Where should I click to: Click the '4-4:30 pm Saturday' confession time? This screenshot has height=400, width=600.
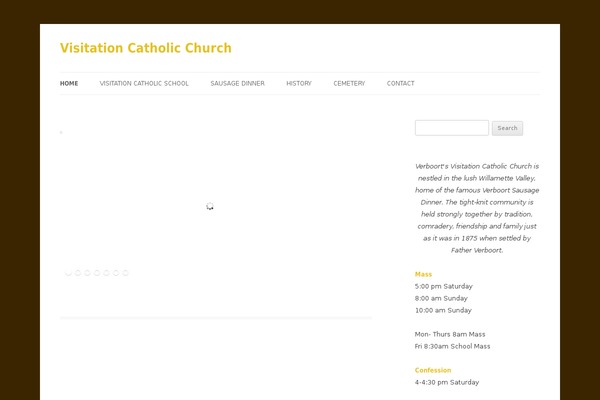click(x=447, y=382)
